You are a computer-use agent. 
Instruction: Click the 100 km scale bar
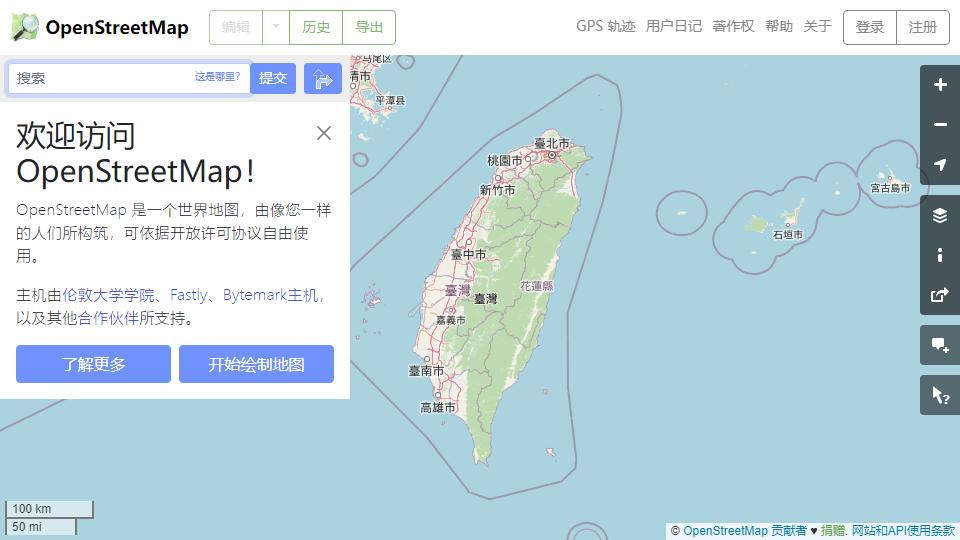pos(50,509)
